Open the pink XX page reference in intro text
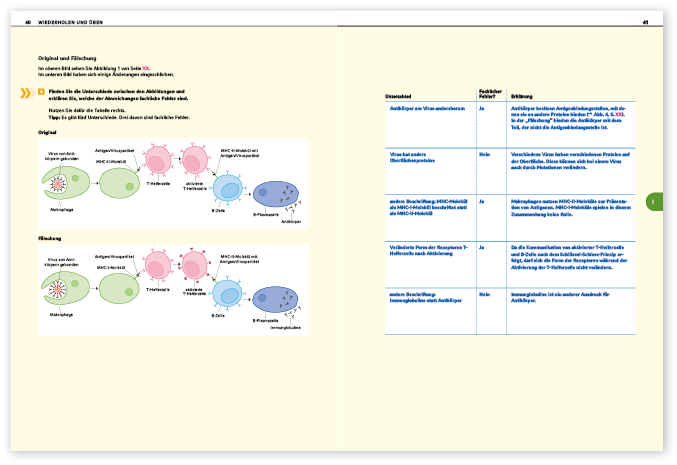Viewport: 677px width, 465px height. click(x=146, y=68)
